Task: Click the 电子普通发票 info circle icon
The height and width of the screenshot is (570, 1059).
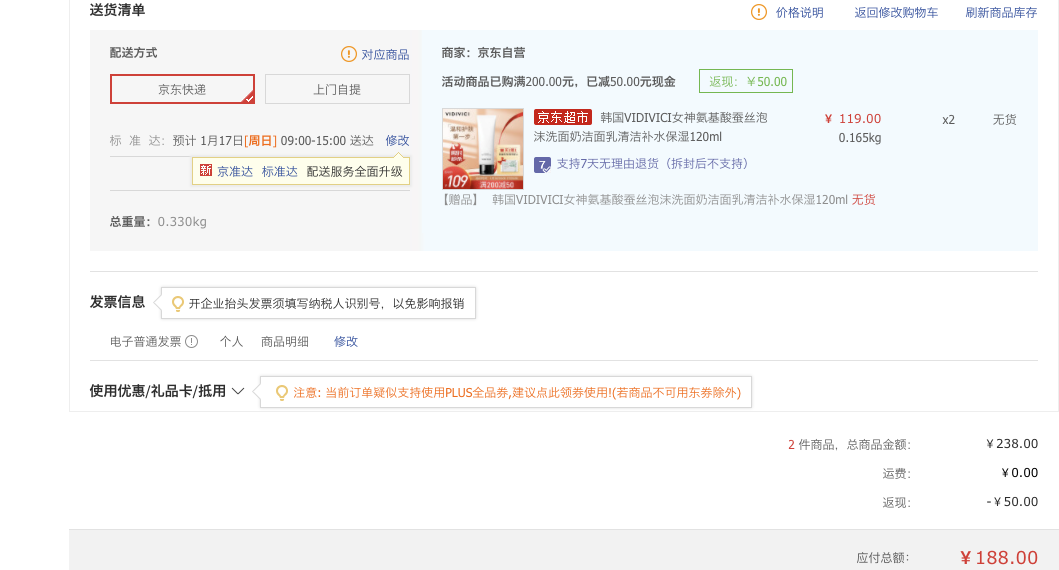Action: point(192,342)
